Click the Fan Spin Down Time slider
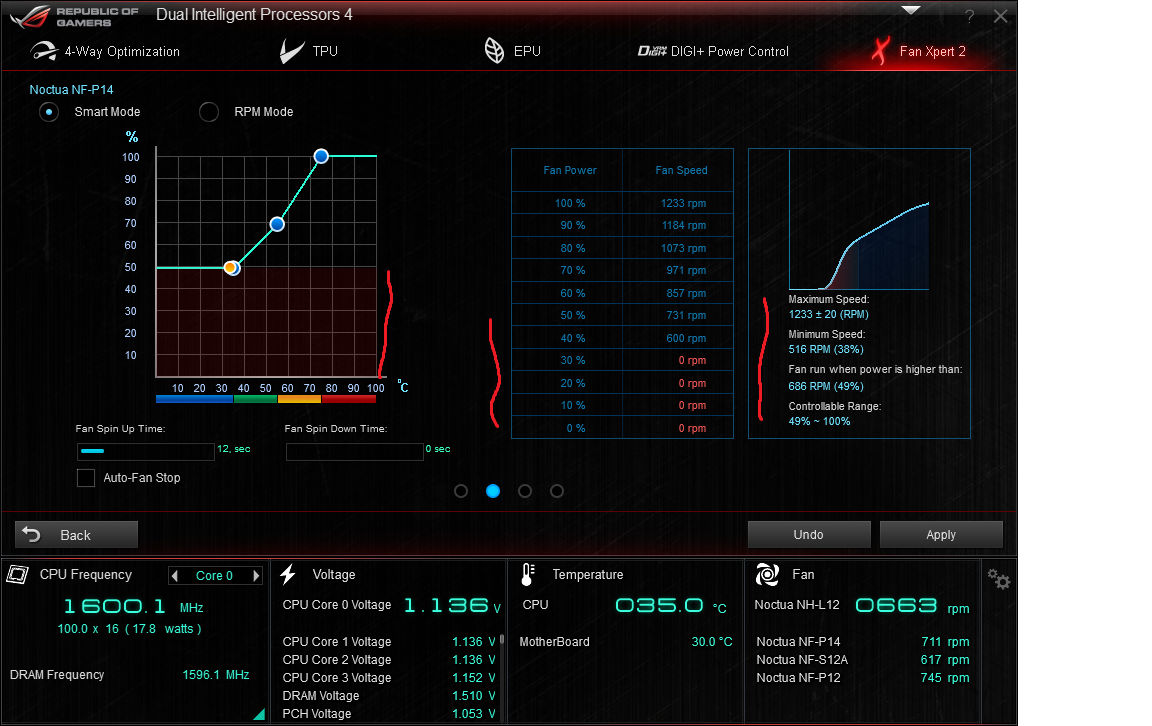 click(355, 451)
